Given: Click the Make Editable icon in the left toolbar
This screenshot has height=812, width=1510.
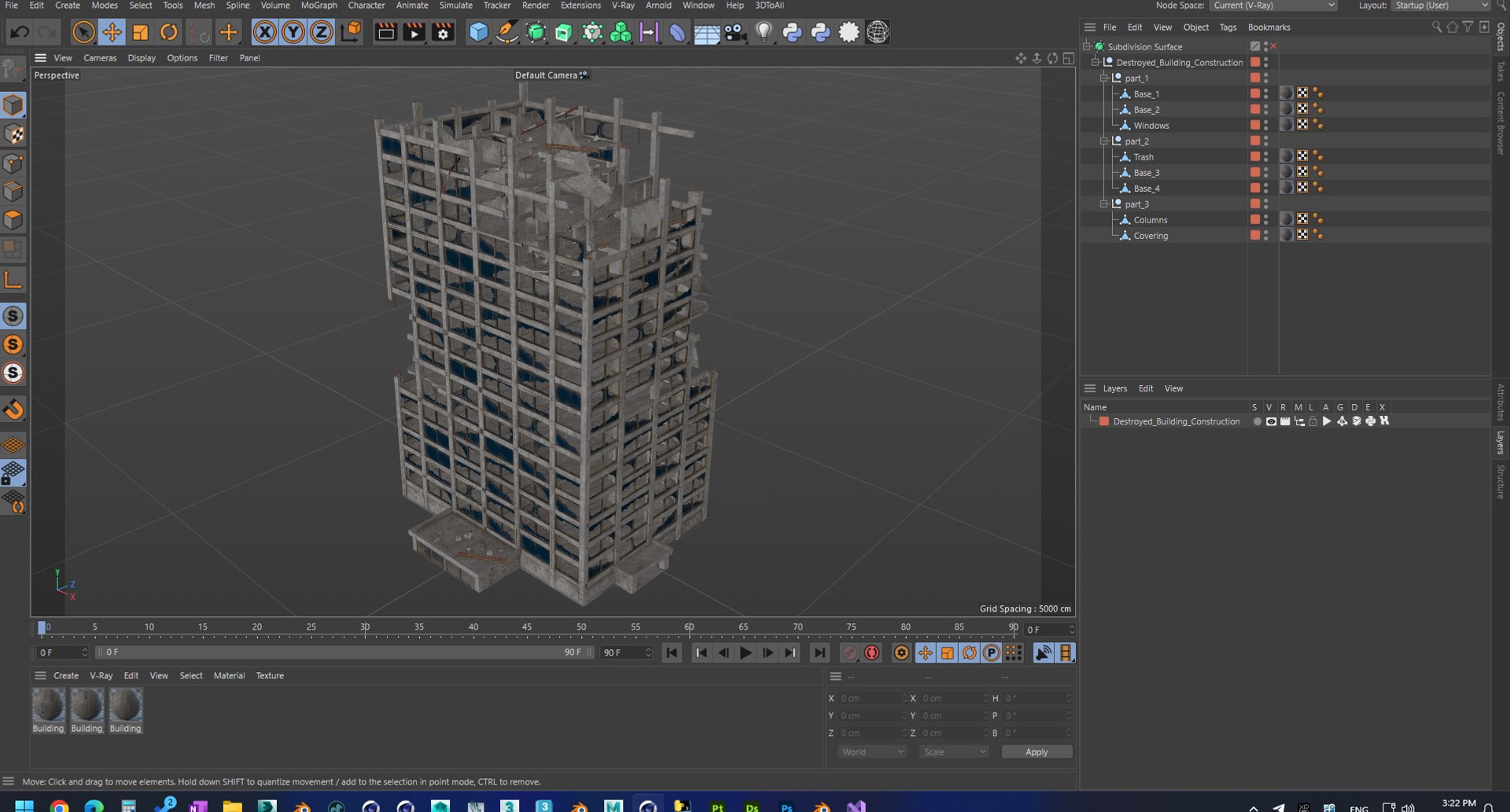Looking at the screenshot, I should coord(13,70).
